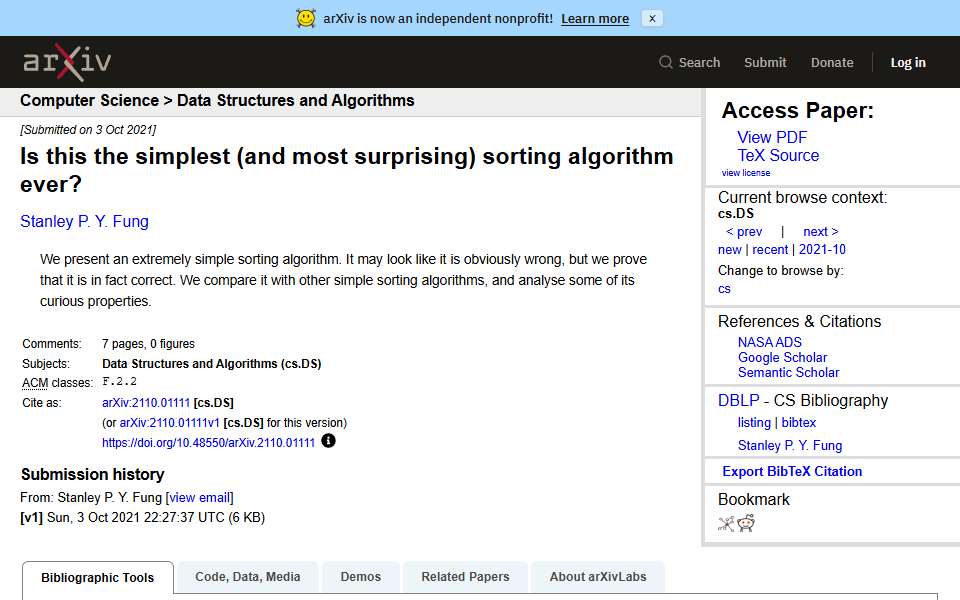The width and height of the screenshot is (960, 600).
Task: Browse the 2021-10 listing
Action: pos(822,249)
